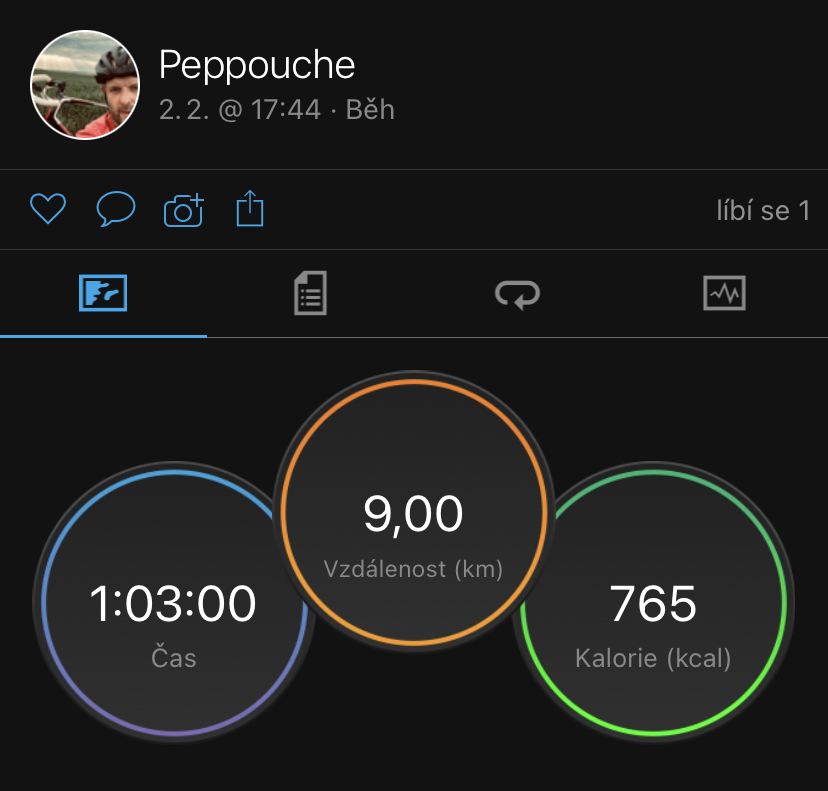Open the Peppouche username link

coord(257,65)
